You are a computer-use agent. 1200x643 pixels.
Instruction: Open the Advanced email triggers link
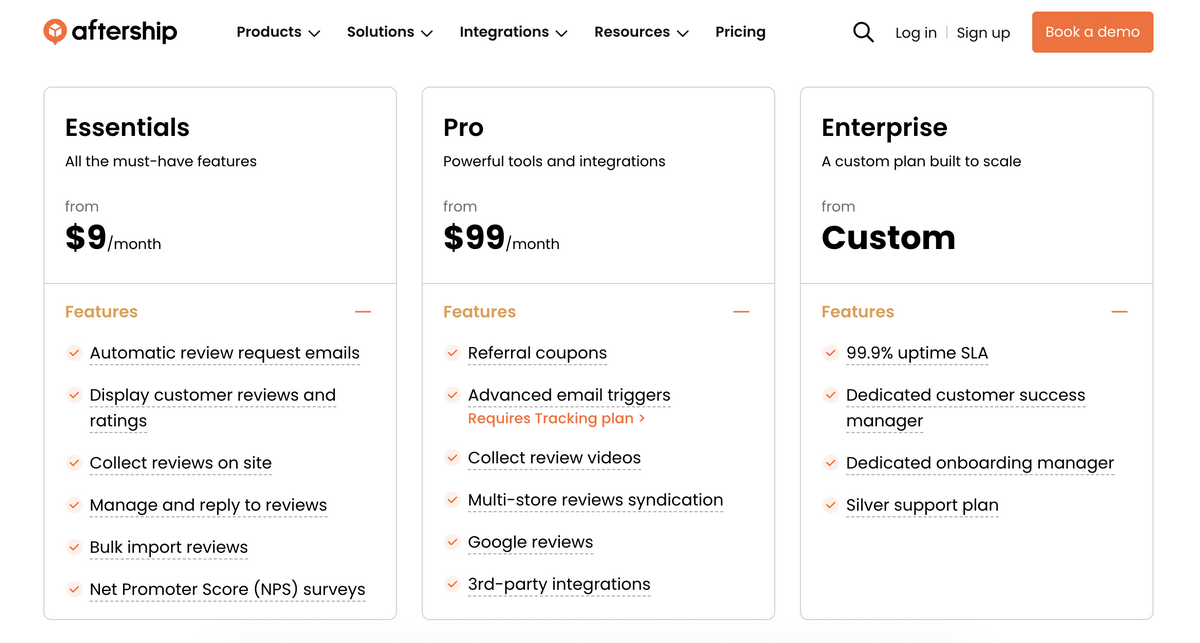[569, 395]
